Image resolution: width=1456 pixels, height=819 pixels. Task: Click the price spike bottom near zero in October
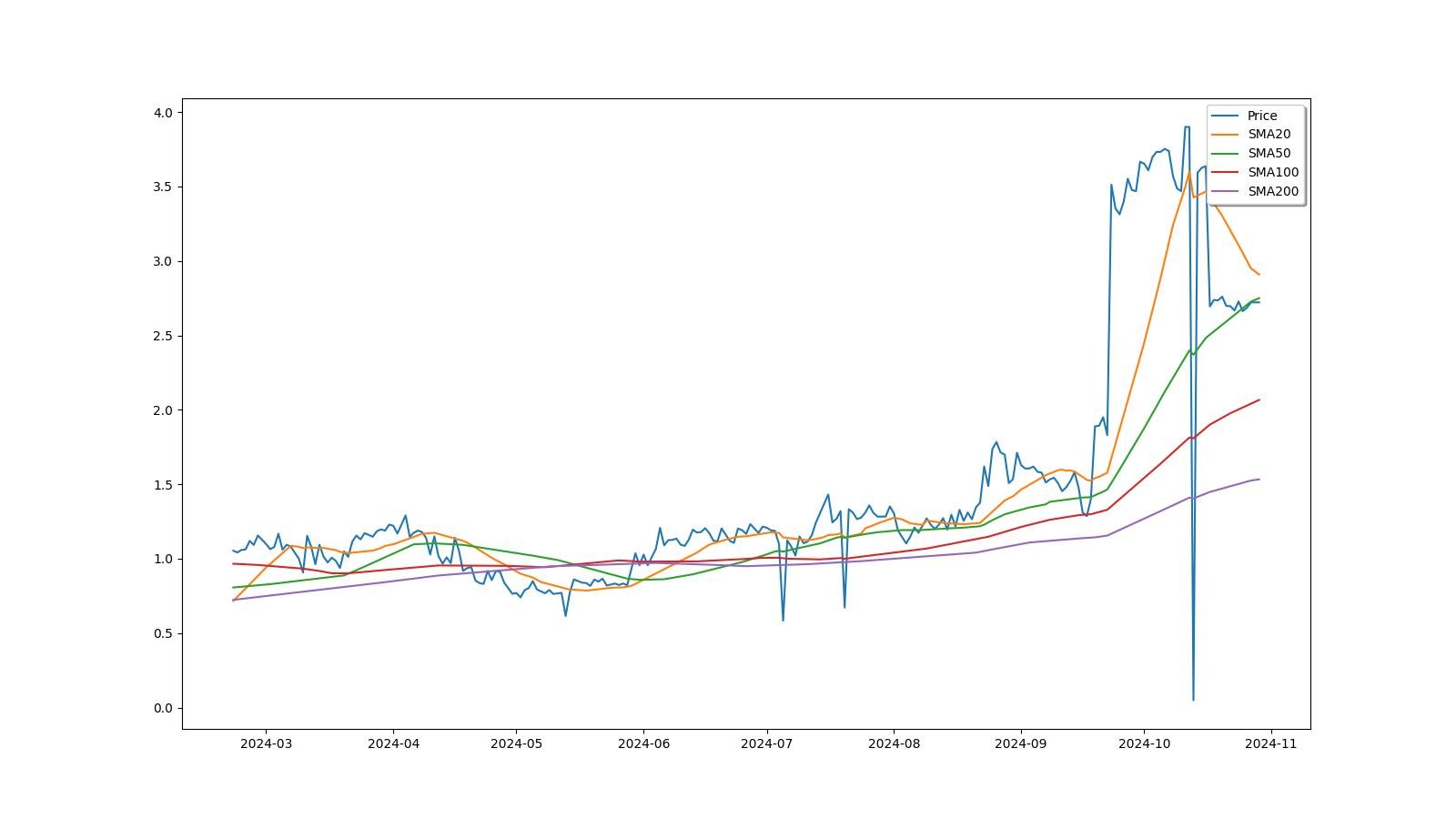click(x=1193, y=699)
